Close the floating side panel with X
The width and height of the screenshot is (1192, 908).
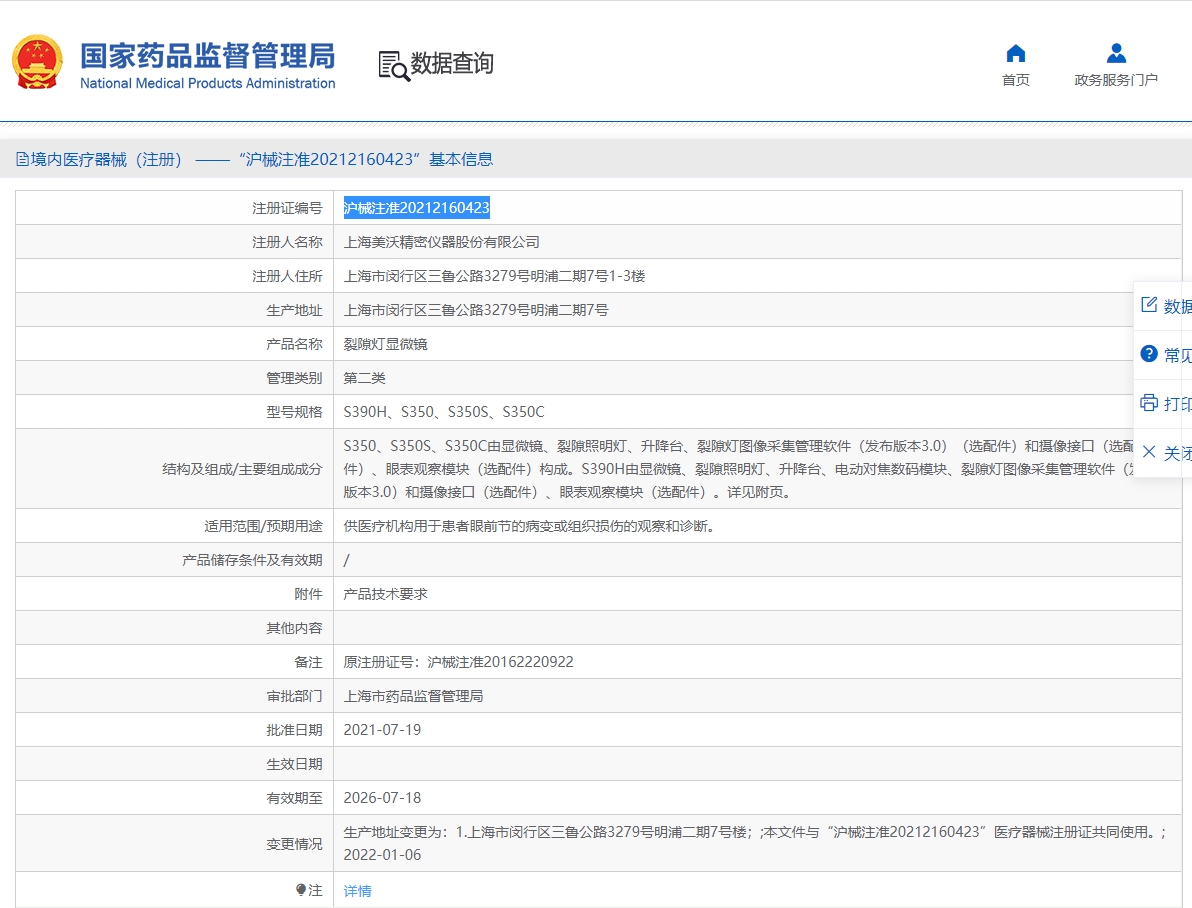[1149, 452]
